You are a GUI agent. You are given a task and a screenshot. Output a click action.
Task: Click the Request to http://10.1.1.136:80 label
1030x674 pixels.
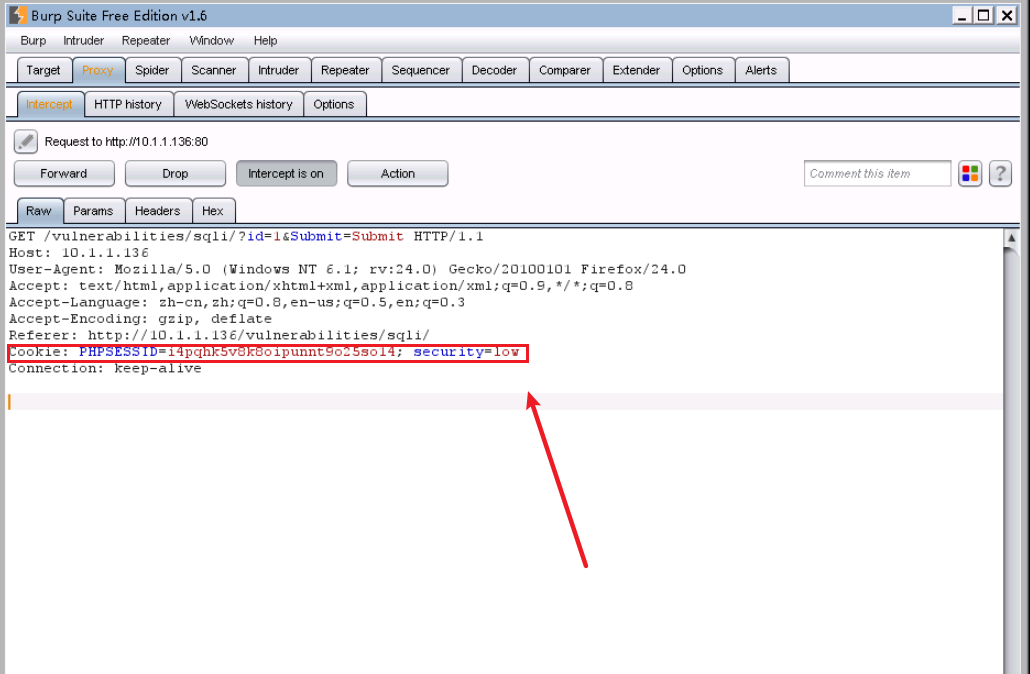tap(126, 142)
